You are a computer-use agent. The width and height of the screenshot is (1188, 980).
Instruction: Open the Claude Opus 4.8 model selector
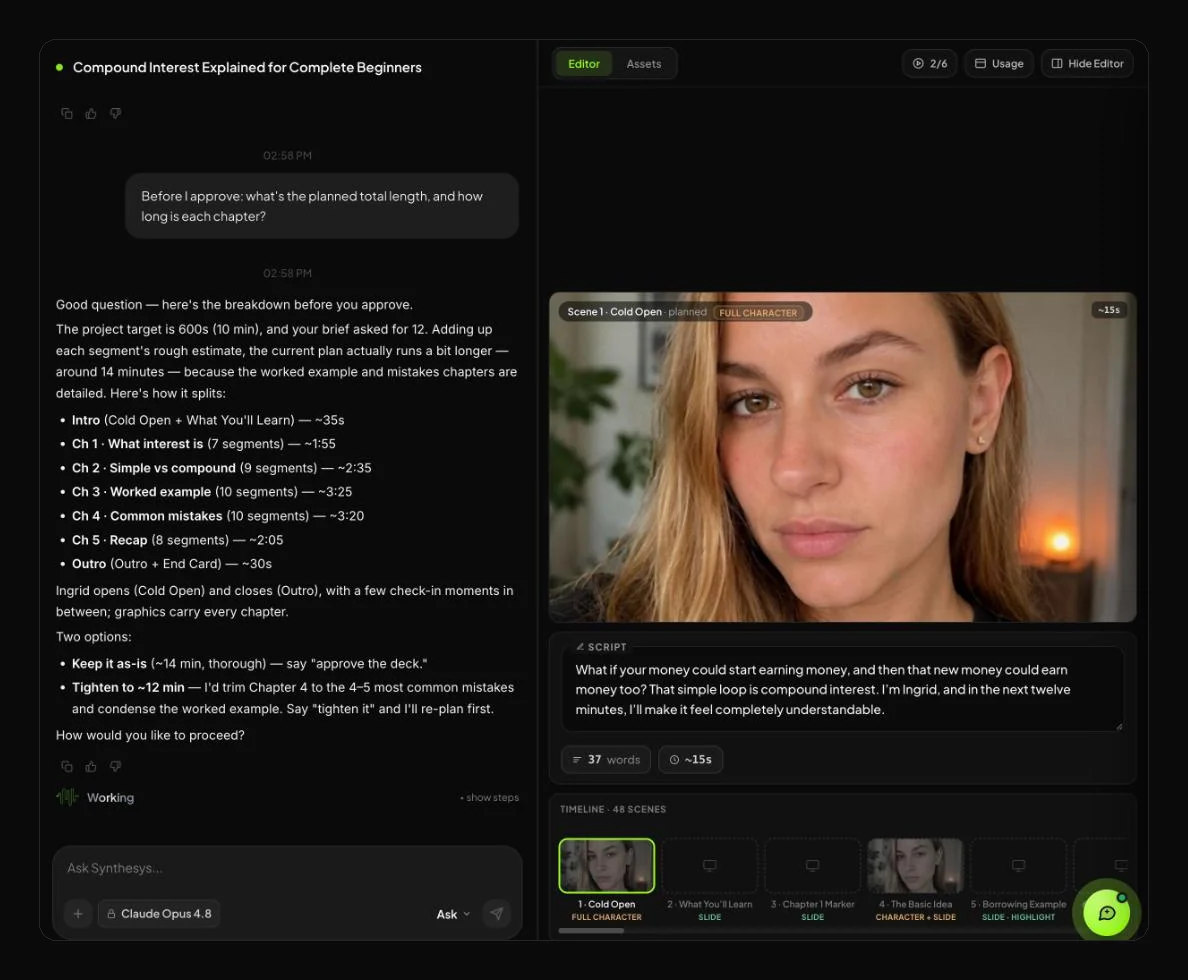coord(158,913)
